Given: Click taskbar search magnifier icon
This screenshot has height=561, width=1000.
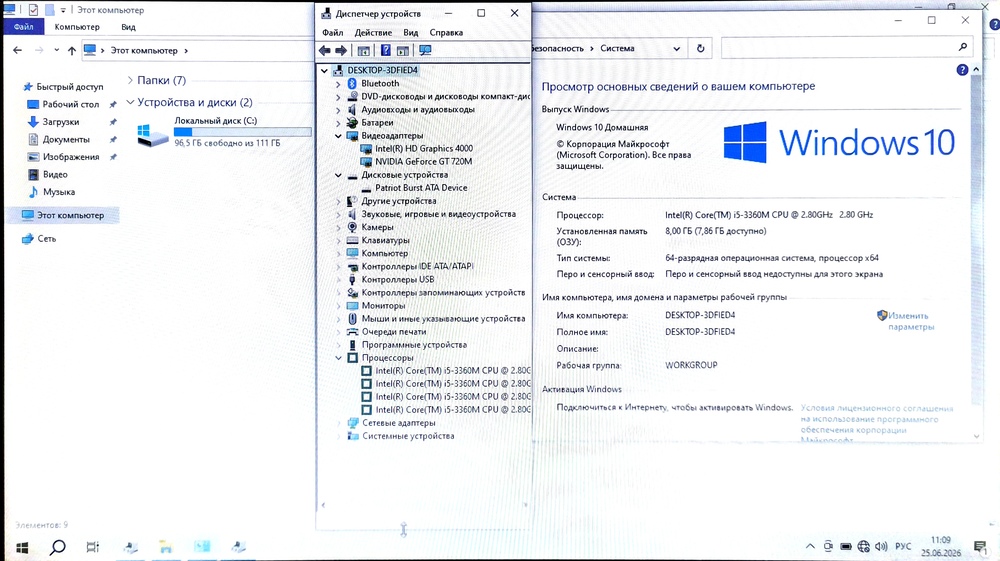Looking at the screenshot, I should 57,547.
